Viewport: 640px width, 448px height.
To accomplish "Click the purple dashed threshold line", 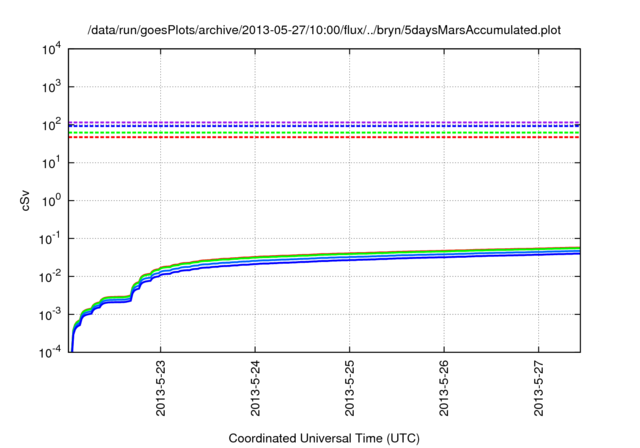I will click(x=324, y=122).
